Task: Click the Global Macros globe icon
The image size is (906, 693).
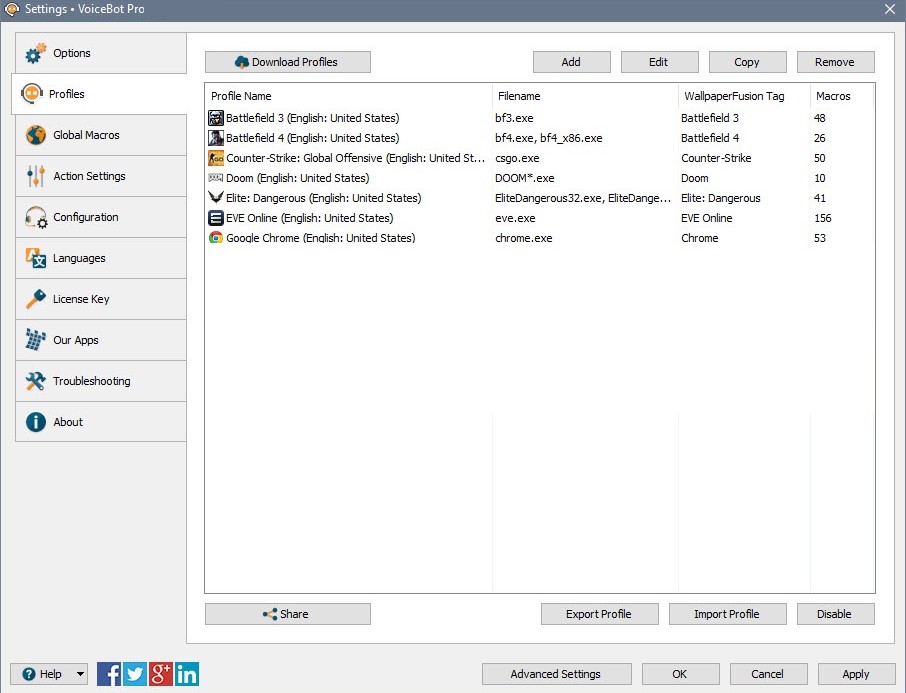Action: pyautogui.click(x=35, y=135)
